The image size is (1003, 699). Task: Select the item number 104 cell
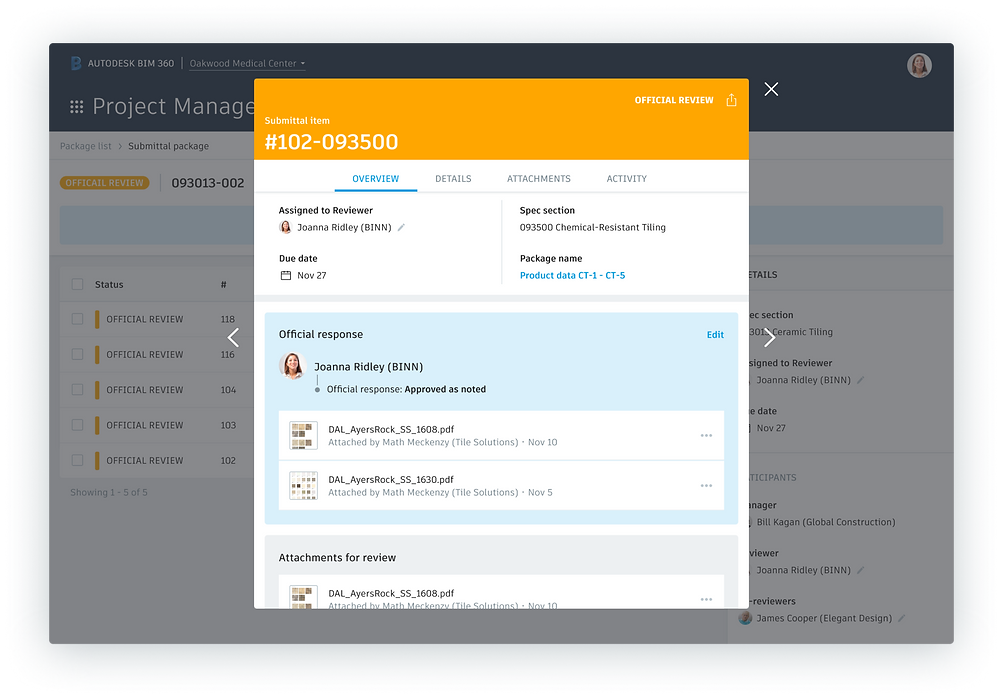[228, 389]
